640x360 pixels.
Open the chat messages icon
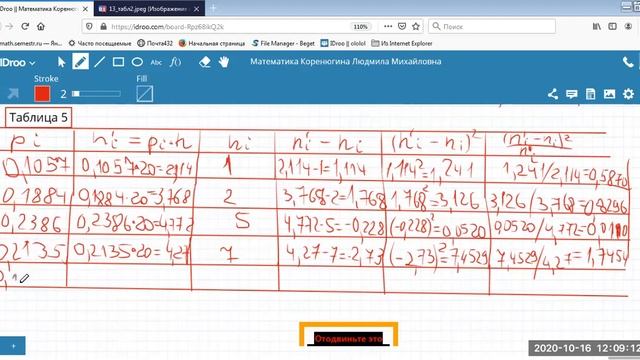click(x=571, y=94)
